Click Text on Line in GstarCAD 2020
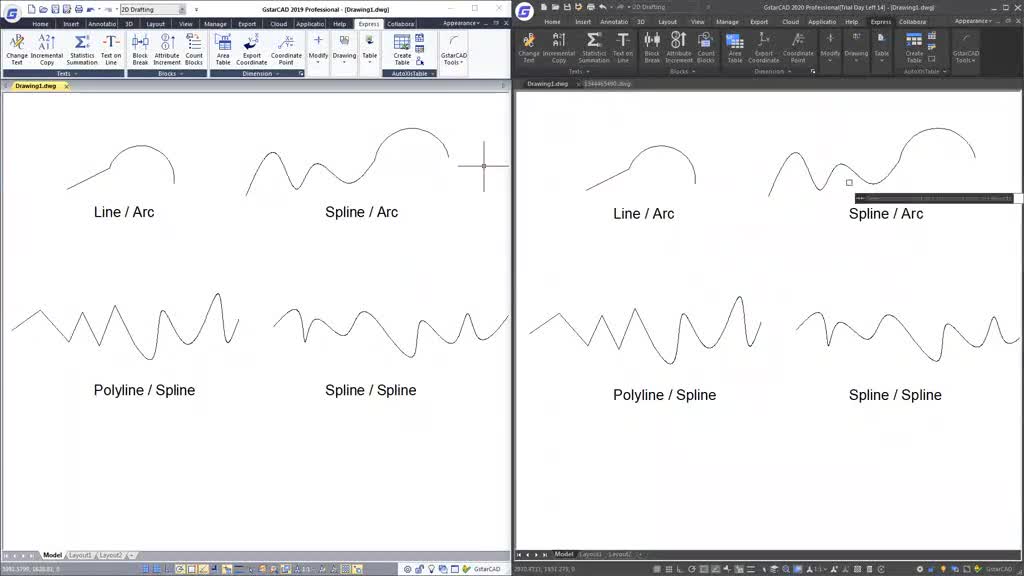 point(623,48)
